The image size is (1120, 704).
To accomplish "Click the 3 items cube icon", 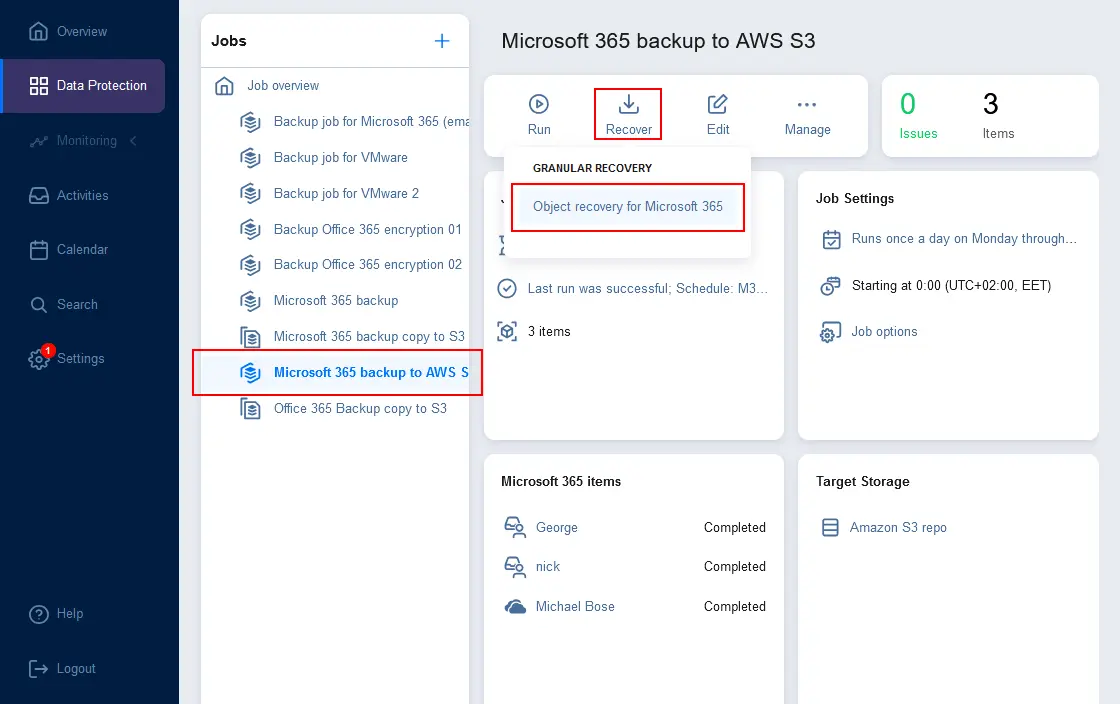I will pyautogui.click(x=507, y=331).
